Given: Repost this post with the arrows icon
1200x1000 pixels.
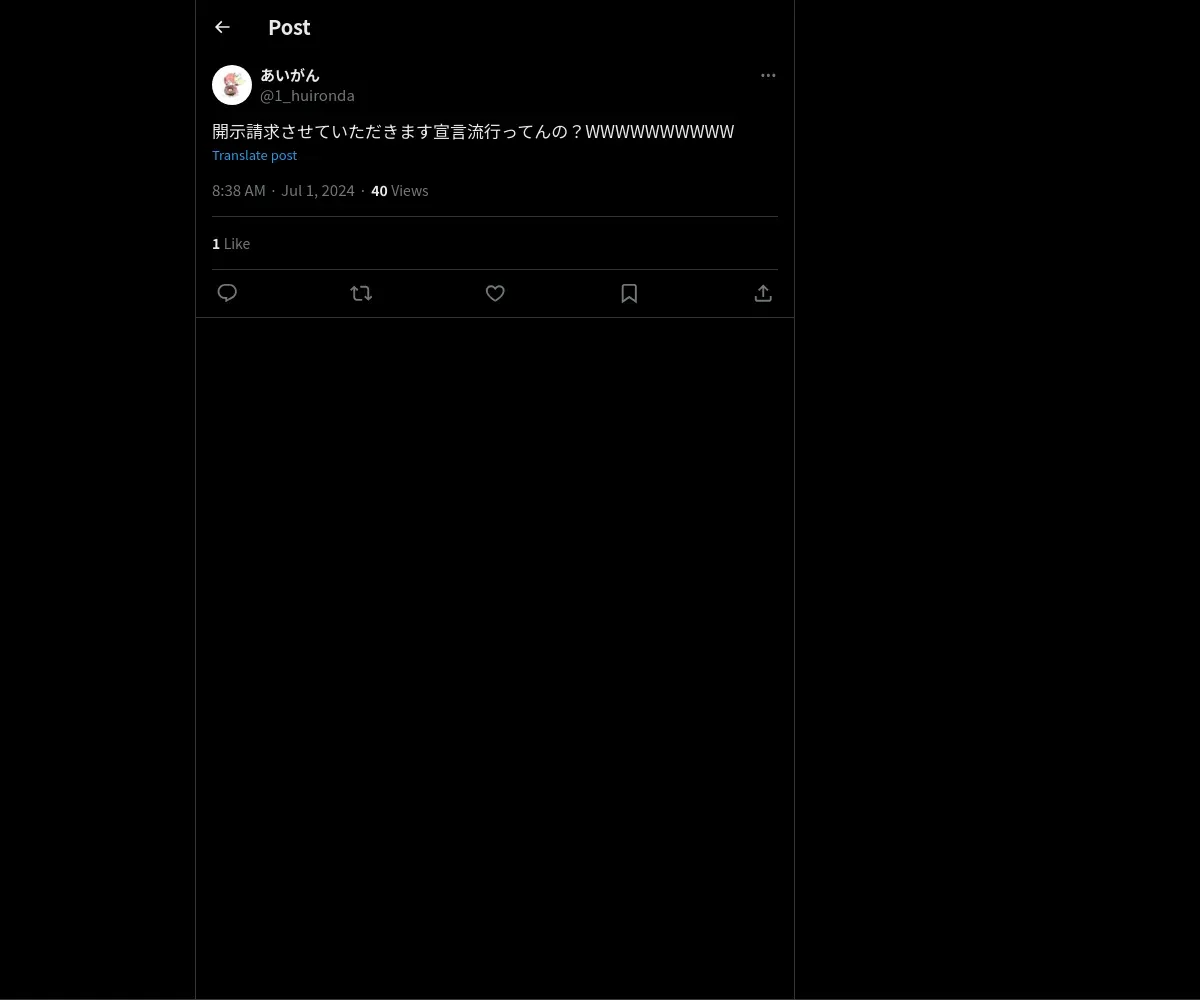Looking at the screenshot, I should click(361, 293).
